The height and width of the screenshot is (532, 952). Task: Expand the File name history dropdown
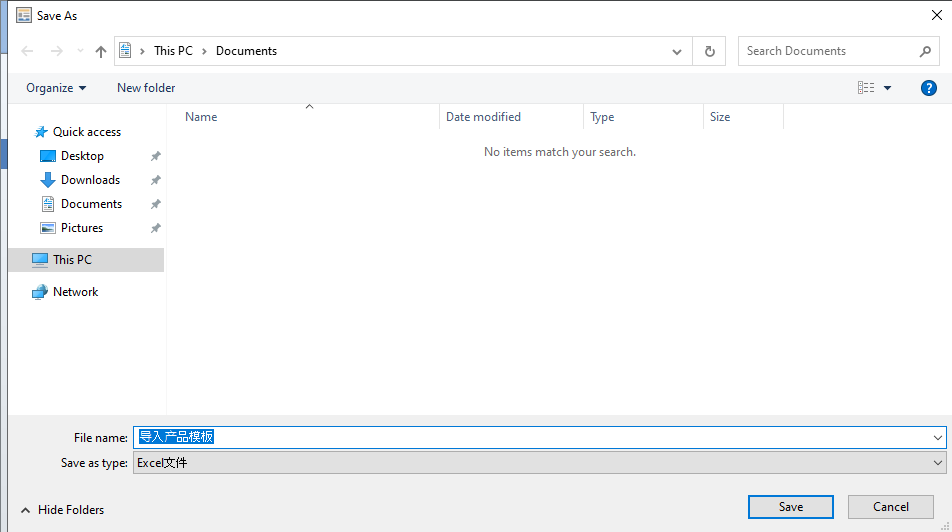pyautogui.click(x=937, y=437)
